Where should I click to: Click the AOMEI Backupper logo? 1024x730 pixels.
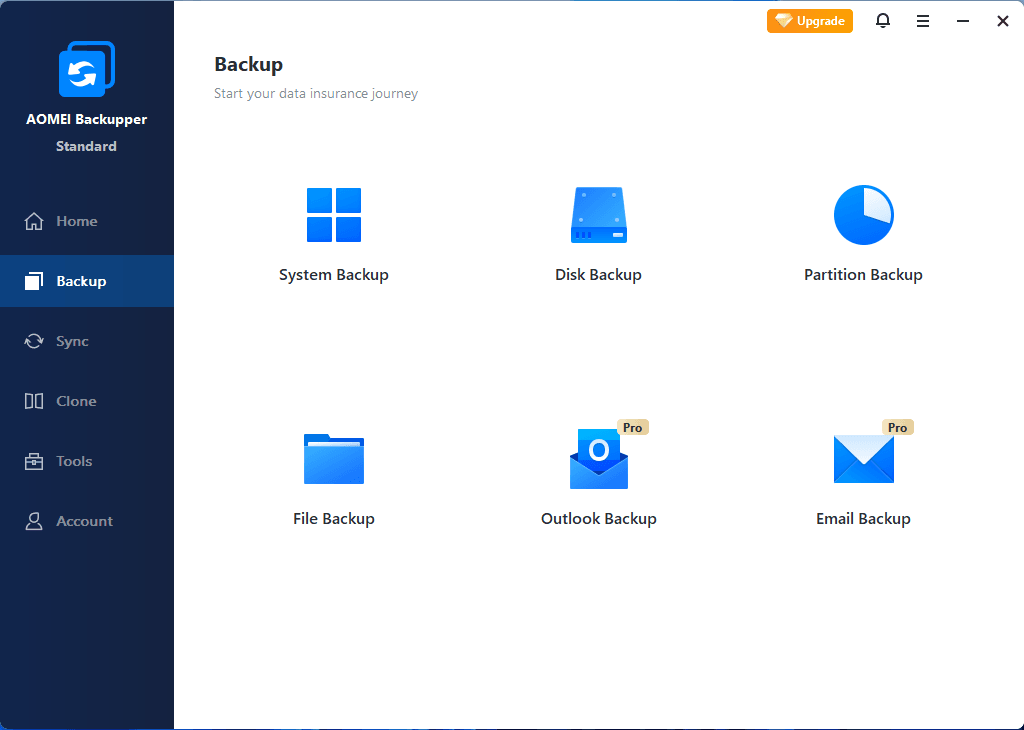pyautogui.click(x=86, y=69)
